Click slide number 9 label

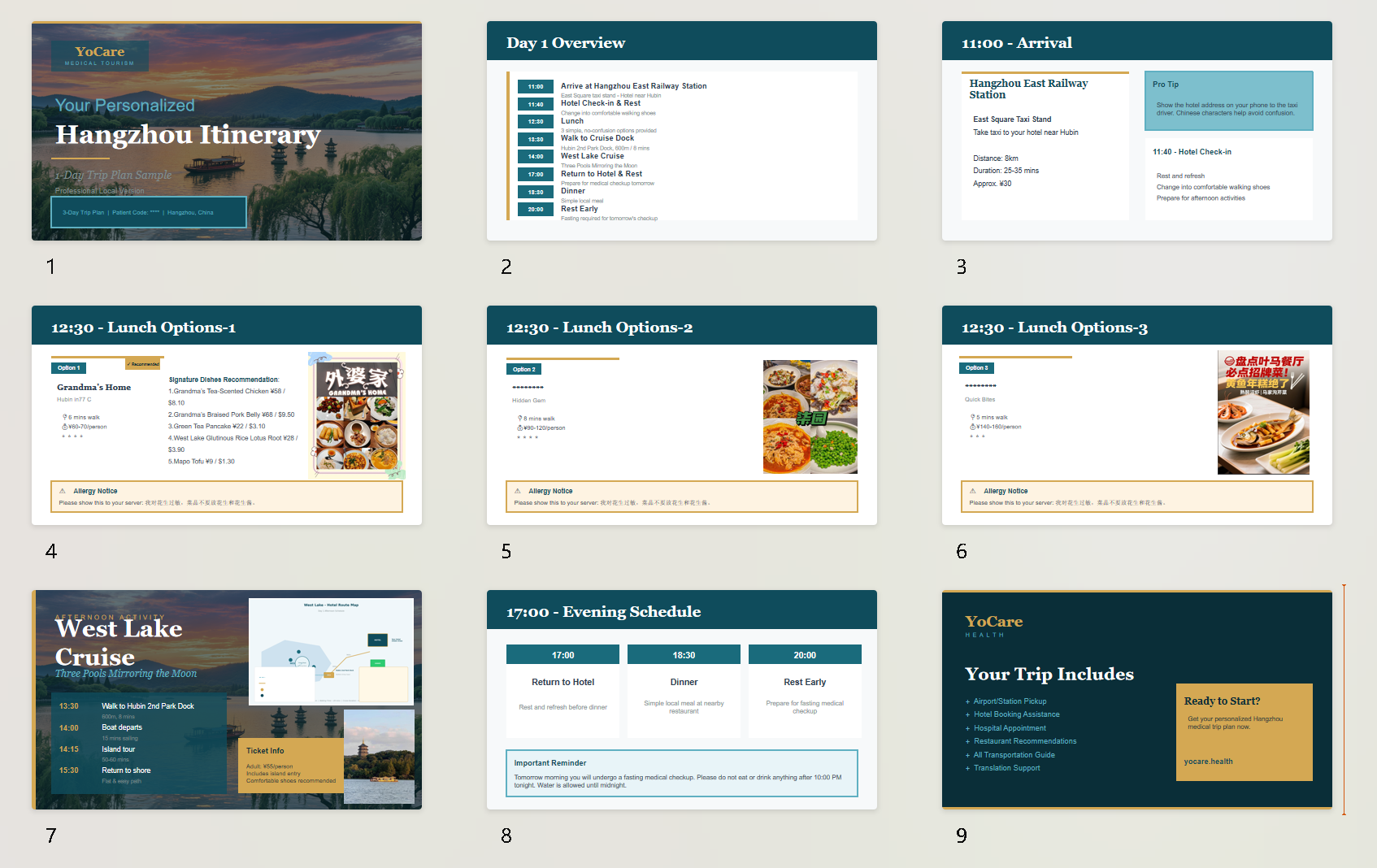tap(962, 836)
